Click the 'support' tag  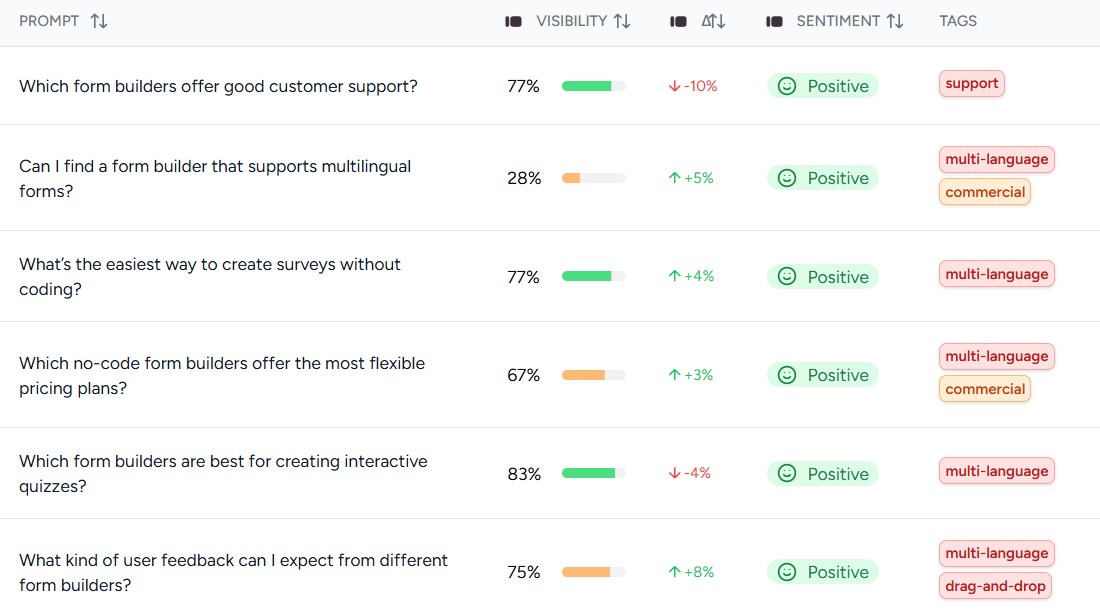[971, 84]
